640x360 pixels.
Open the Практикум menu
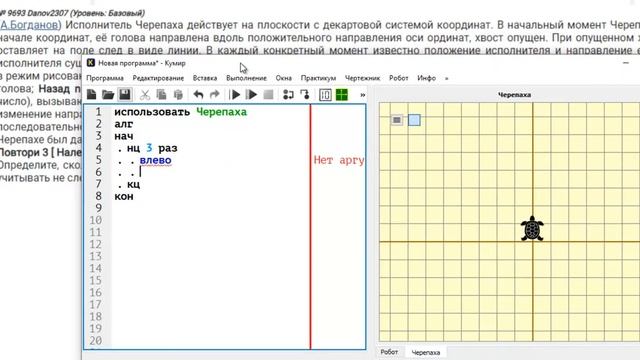point(318,78)
